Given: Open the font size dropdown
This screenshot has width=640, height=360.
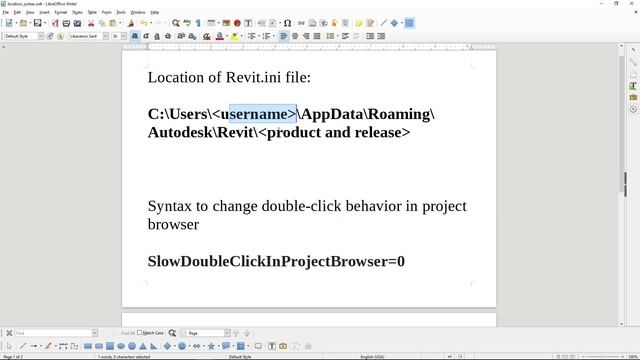Looking at the screenshot, I should click(x=124, y=36).
